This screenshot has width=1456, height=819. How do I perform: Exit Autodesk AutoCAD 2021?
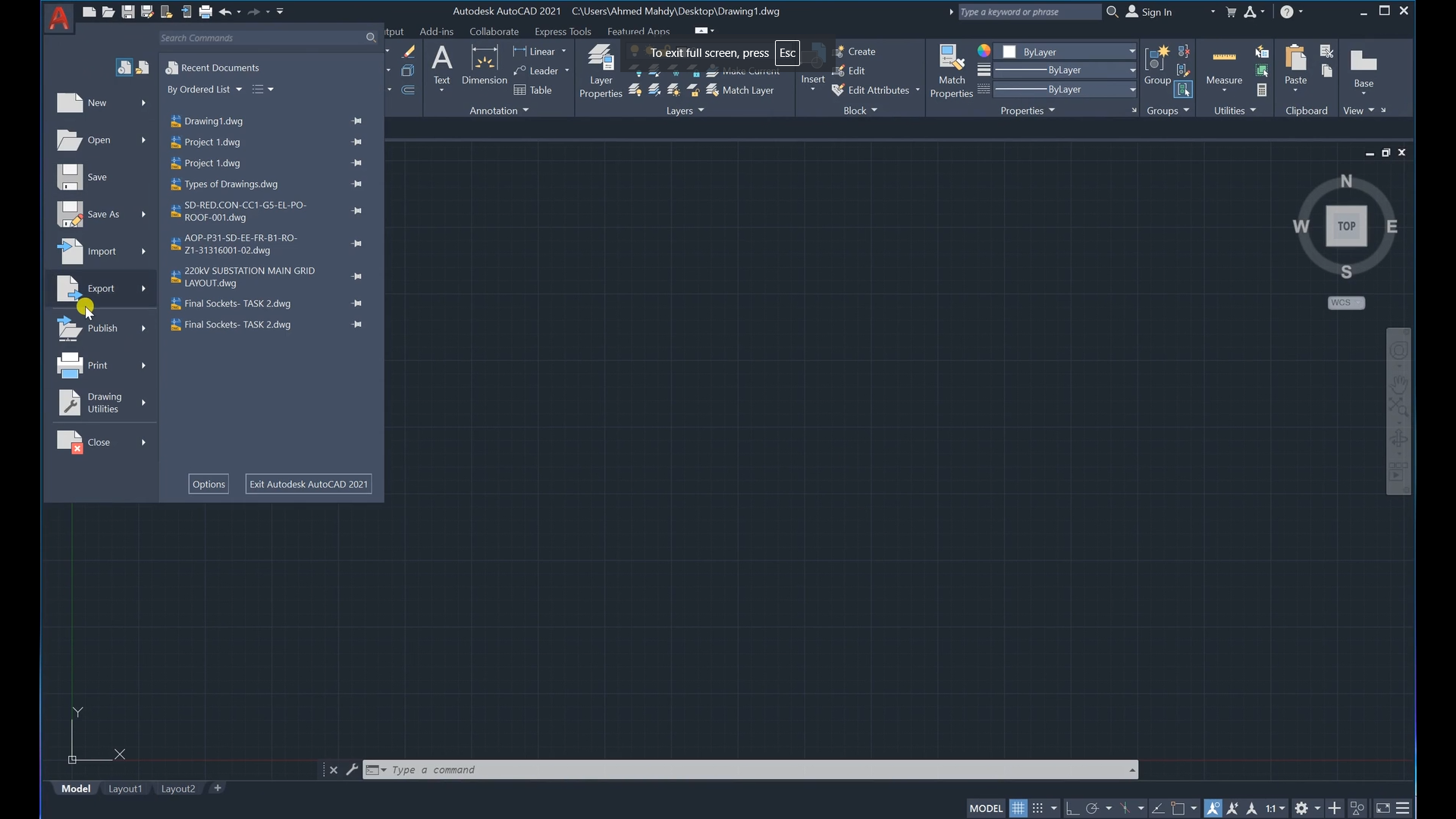click(x=308, y=483)
